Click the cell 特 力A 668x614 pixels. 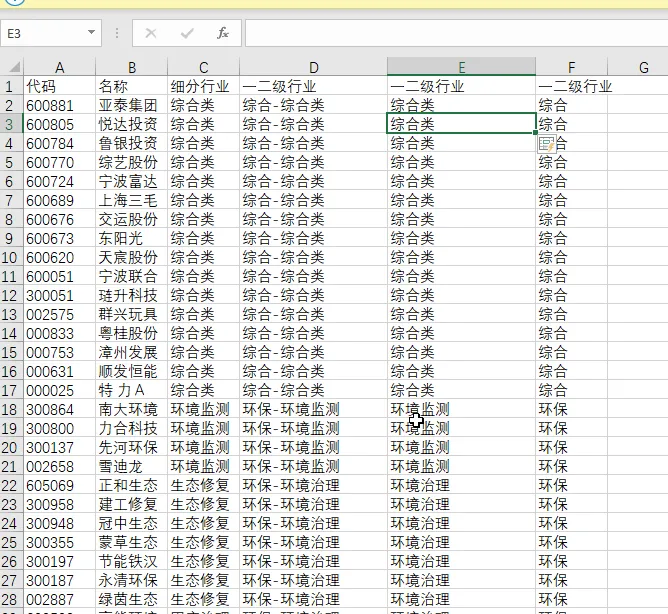132,390
